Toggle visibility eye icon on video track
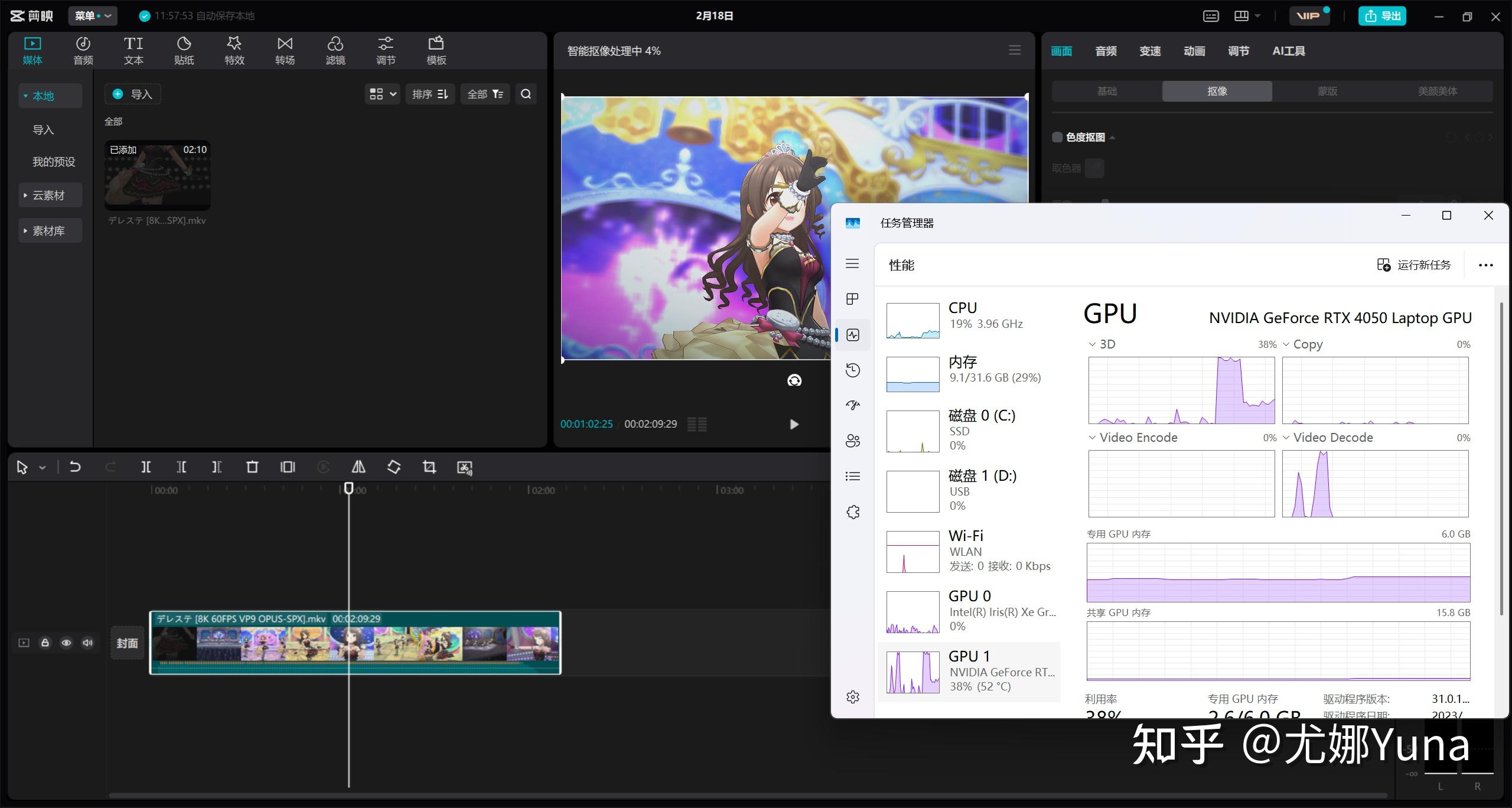This screenshot has height=808, width=1512. click(66, 641)
